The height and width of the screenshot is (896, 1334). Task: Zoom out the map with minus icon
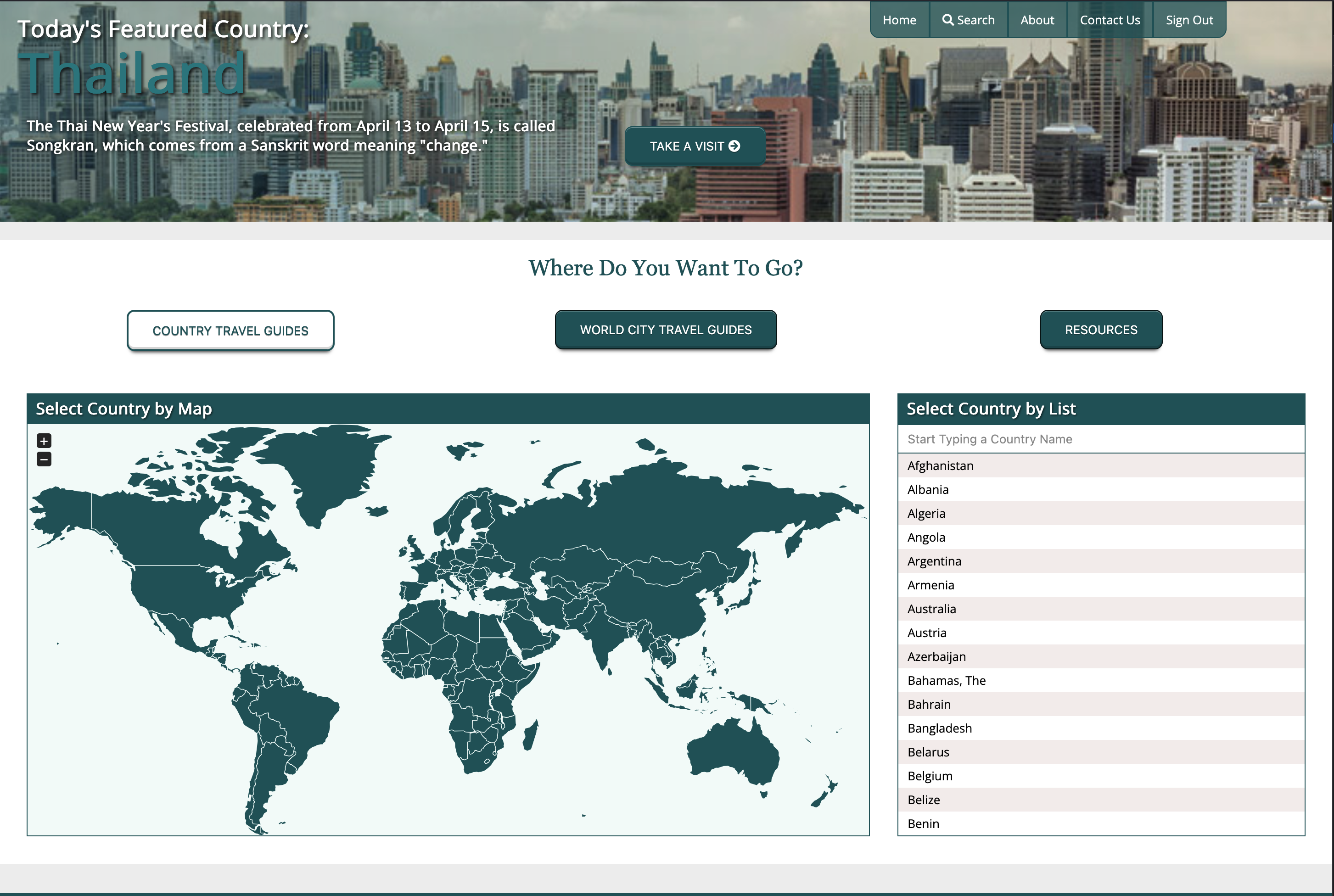44,459
